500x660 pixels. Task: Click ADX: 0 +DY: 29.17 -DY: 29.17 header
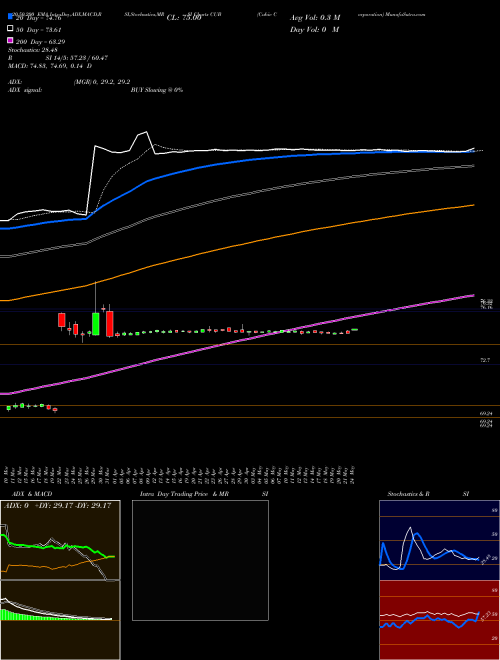[58, 505]
